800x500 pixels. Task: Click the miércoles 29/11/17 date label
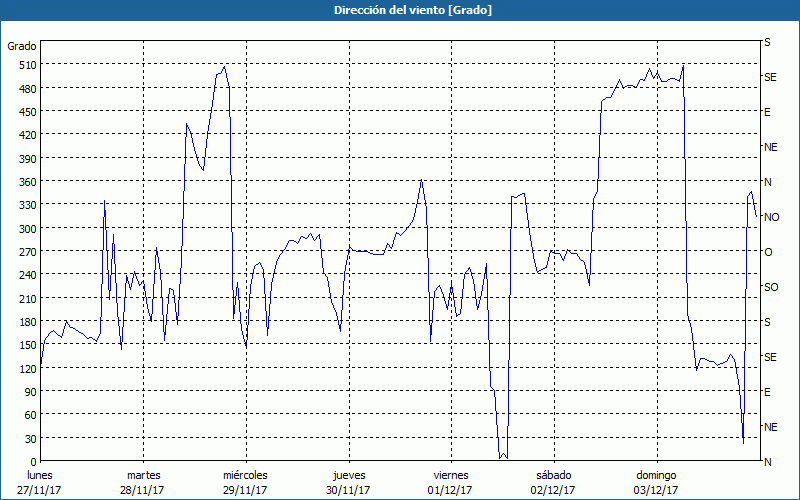click(x=245, y=482)
